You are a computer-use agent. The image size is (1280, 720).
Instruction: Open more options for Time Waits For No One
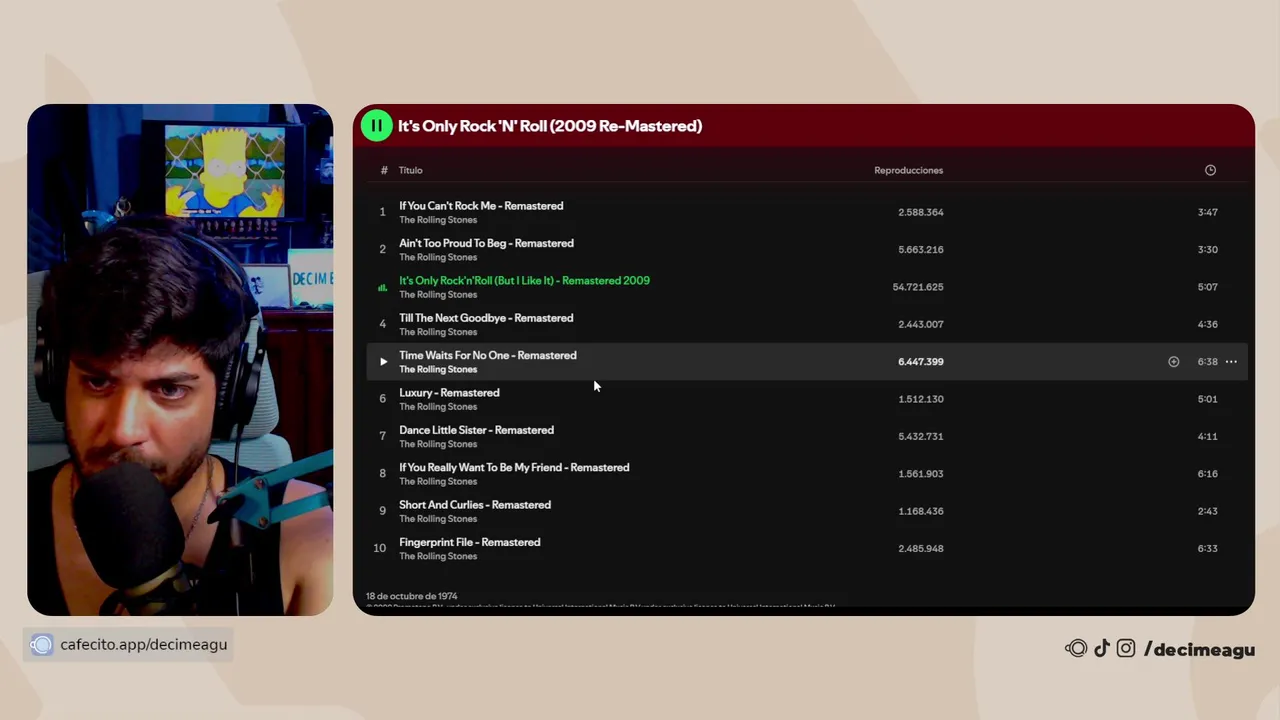(1231, 362)
